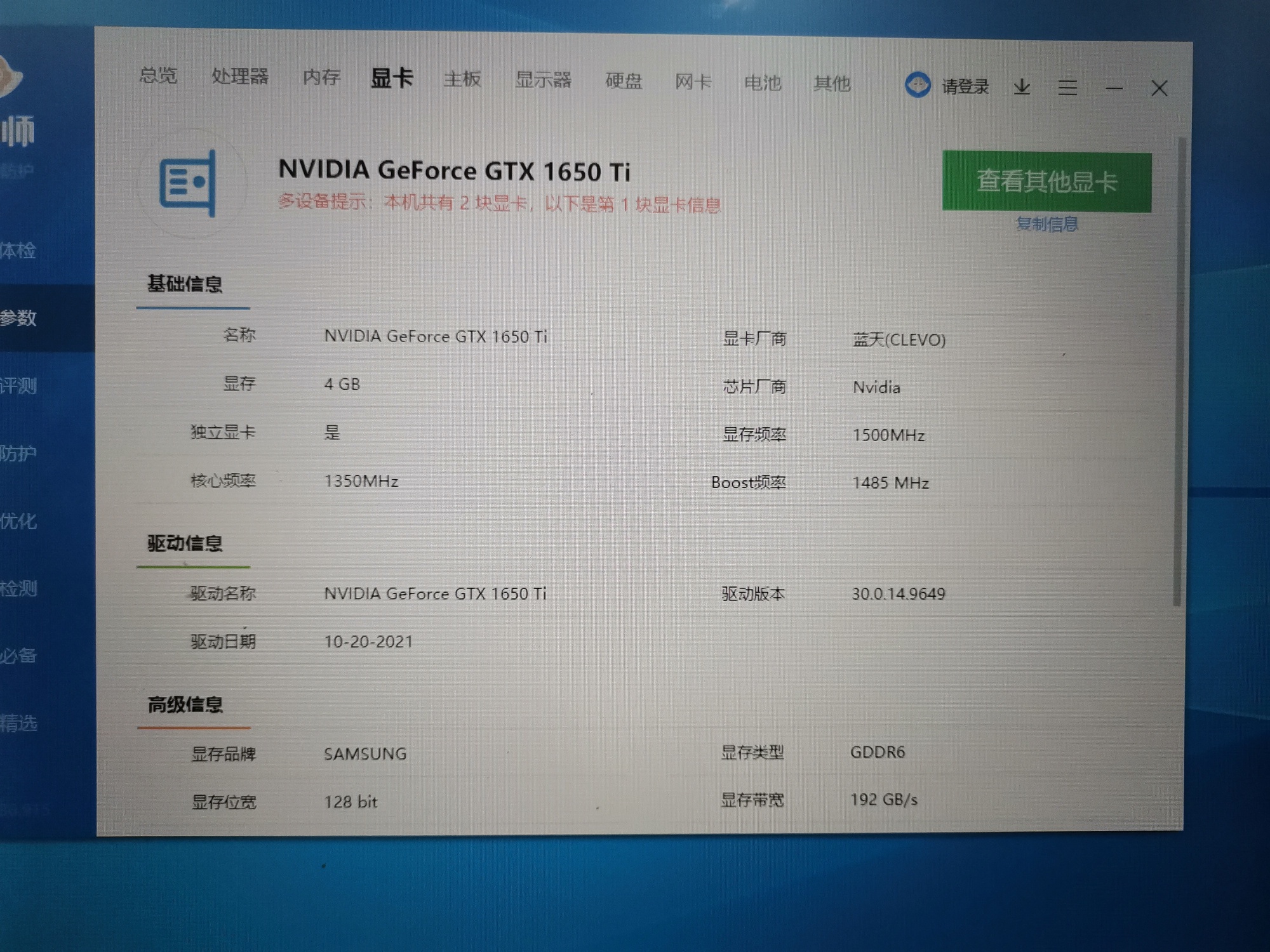Click the Nvidia chip vendor value
This screenshot has height=952, width=1270.
[x=876, y=387]
